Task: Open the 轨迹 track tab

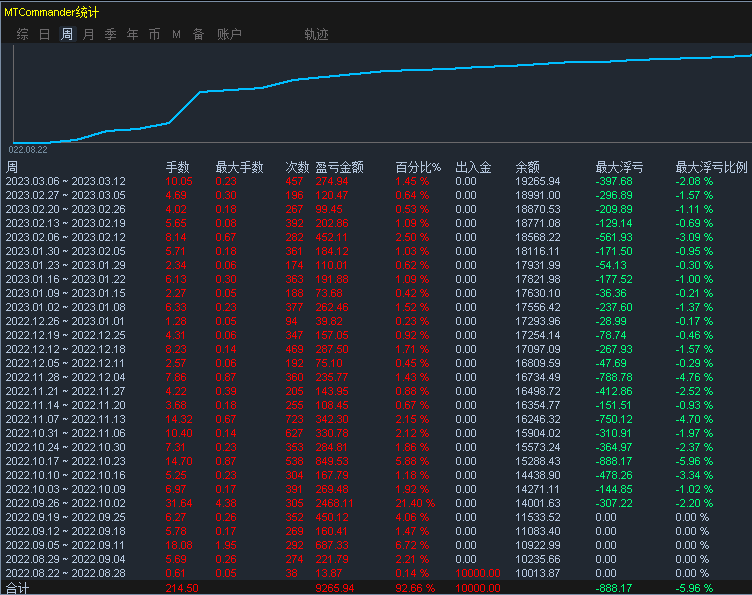Action: [316, 34]
